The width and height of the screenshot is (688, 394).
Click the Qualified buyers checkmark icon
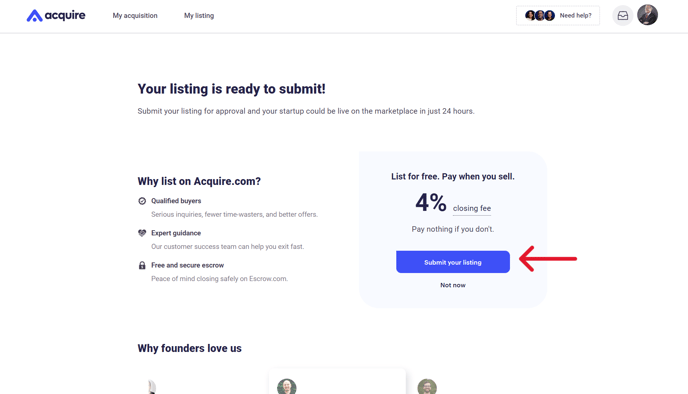(x=142, y=201)
